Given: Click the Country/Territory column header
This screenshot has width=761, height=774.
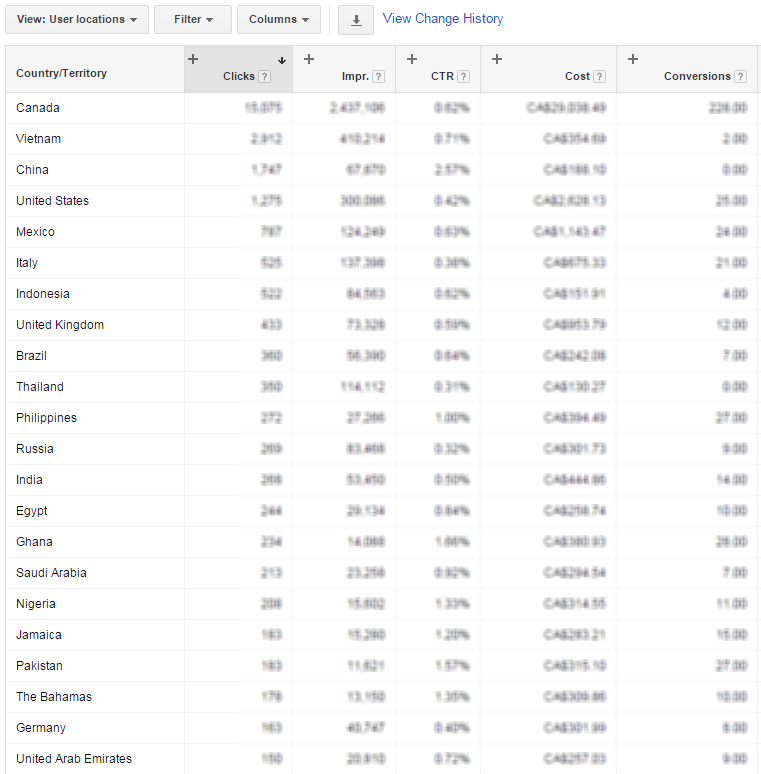Looking at the screenshot, I should coord(61,73).
